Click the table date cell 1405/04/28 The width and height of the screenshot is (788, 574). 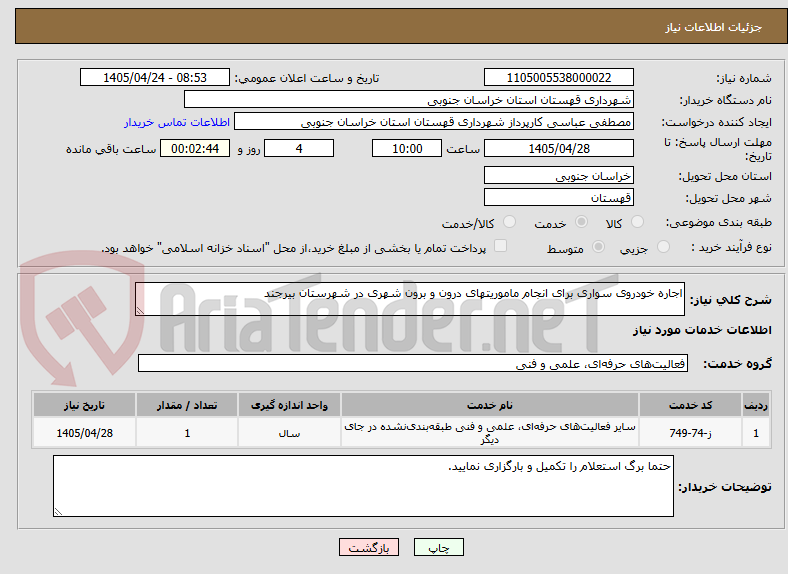(x=84, y=433)
